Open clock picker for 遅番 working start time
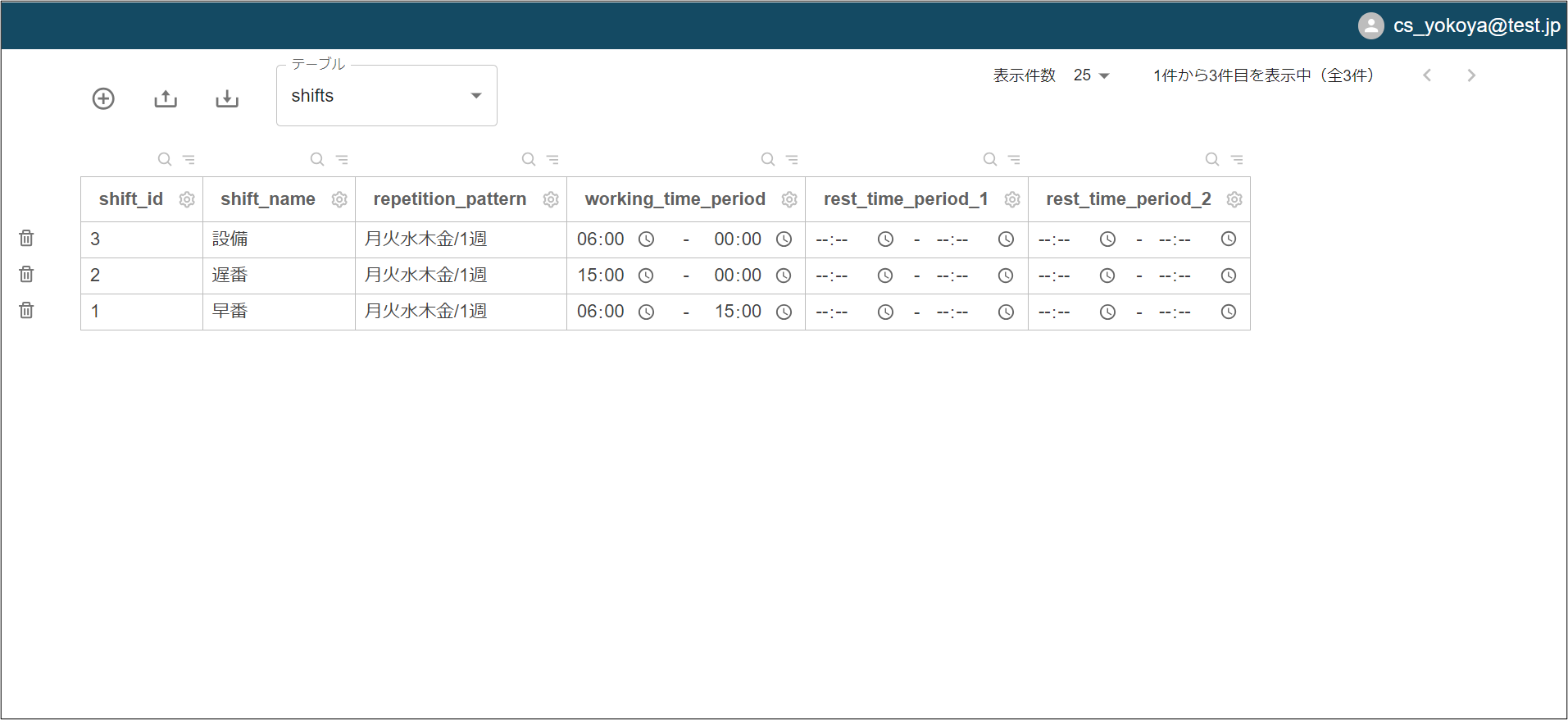1568x720 pixels. click(646, 276)
